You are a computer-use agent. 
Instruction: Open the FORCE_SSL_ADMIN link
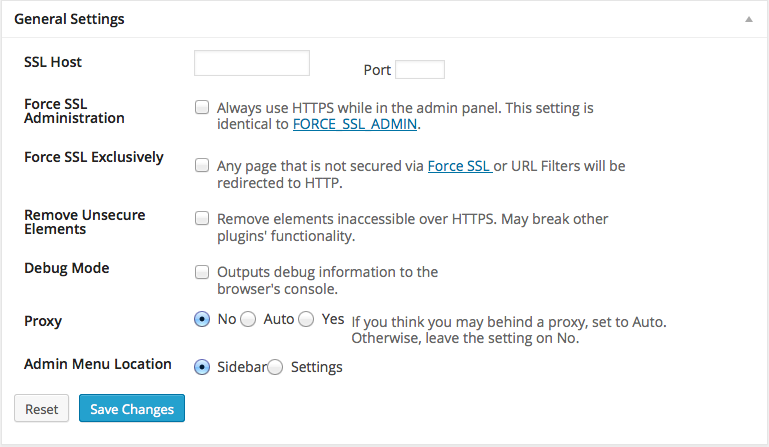point(355,124)
